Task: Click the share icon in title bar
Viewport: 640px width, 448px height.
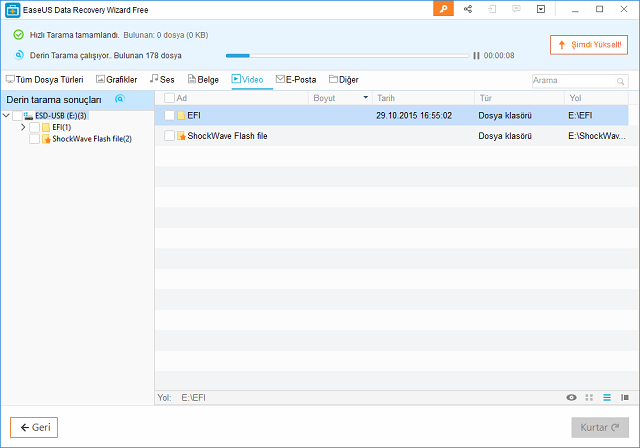Action: point(468,9)
